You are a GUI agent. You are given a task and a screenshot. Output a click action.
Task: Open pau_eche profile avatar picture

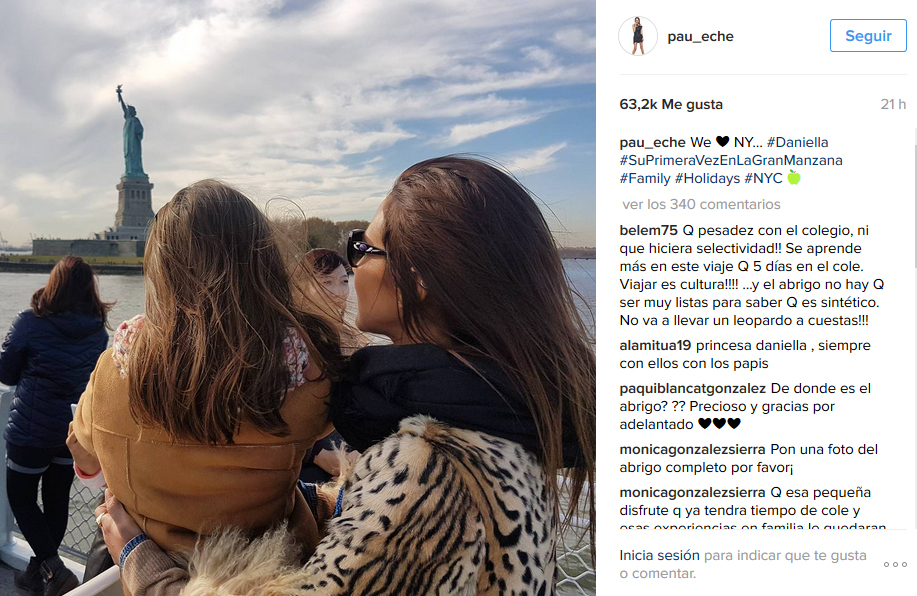[x=637, y=36]
